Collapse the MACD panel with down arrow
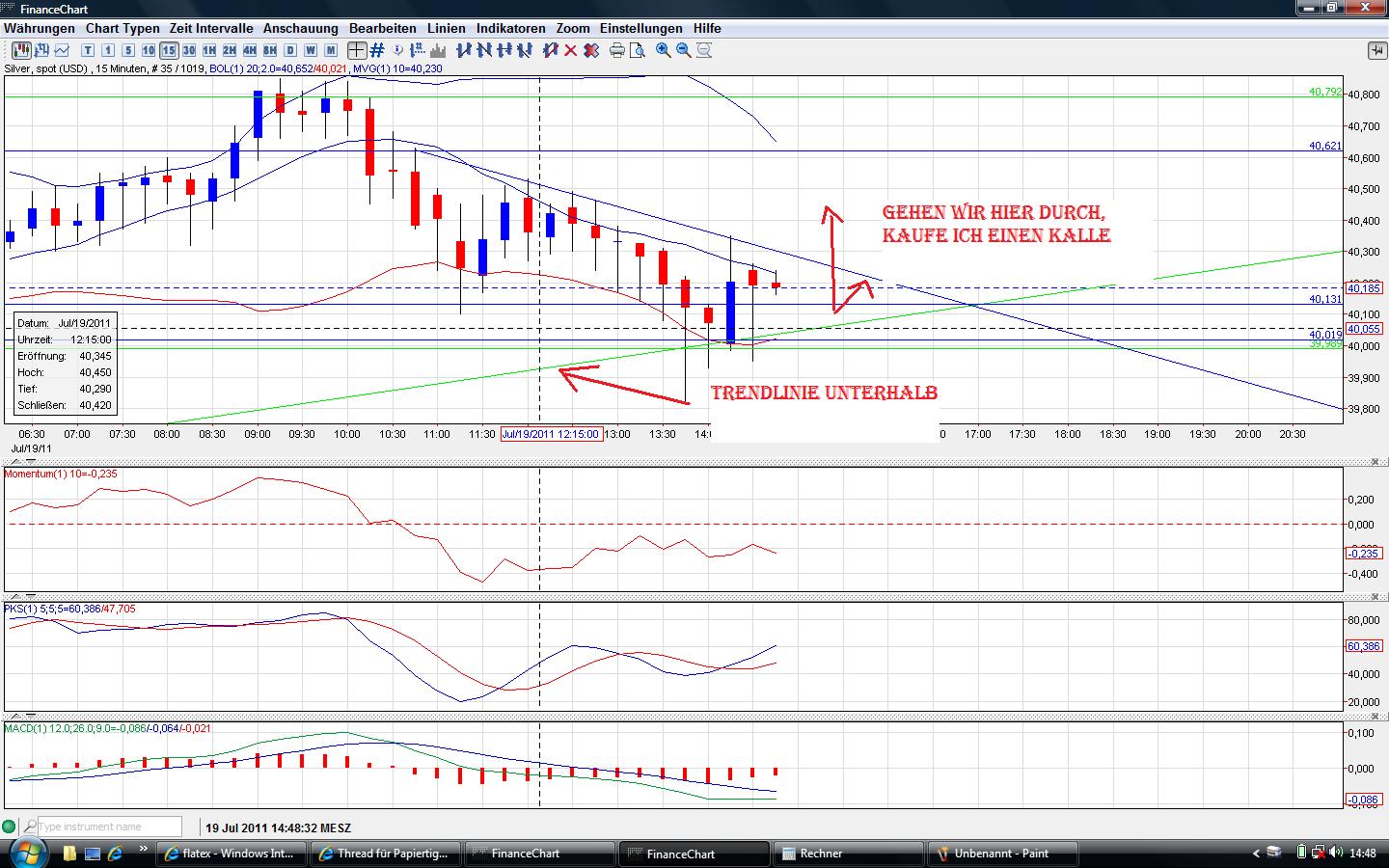1389x868 pixels. pyautogui.click(x=30, y=717)
